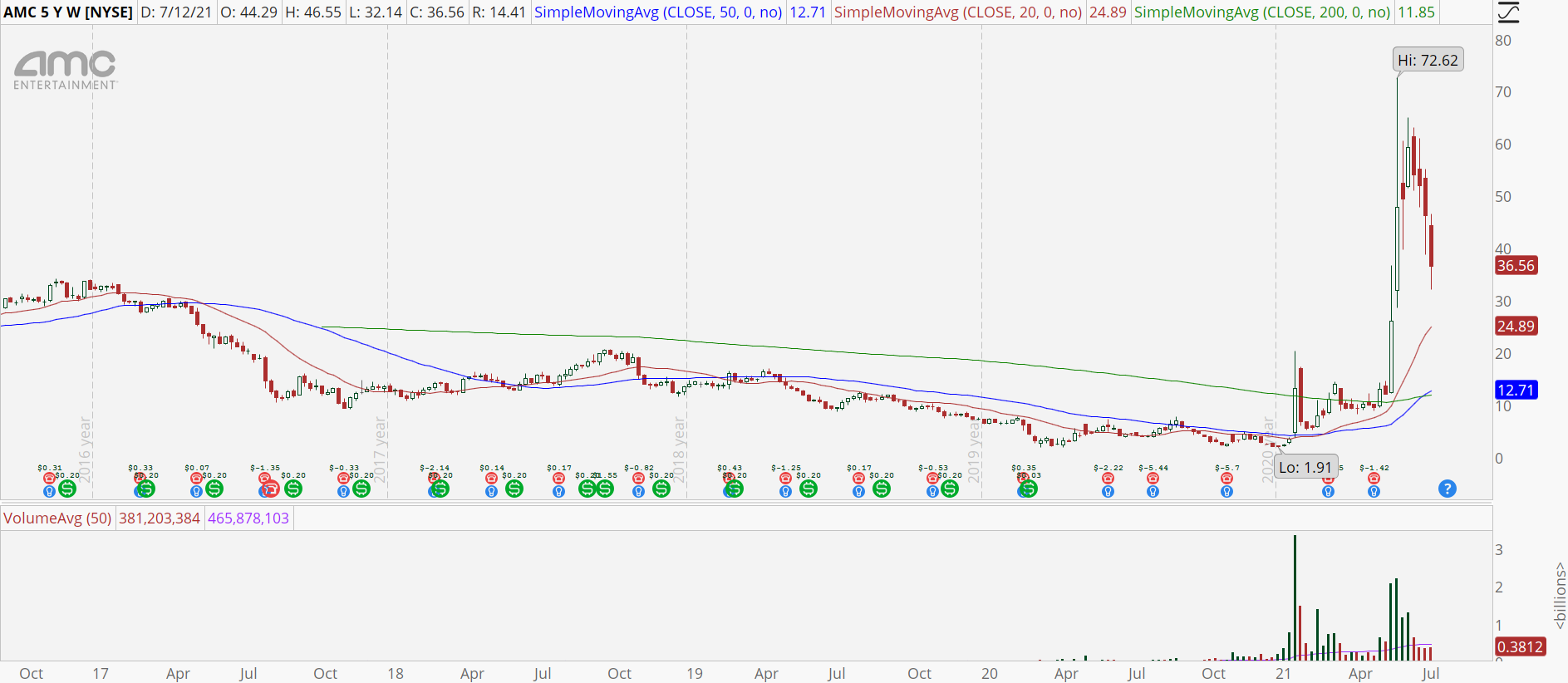This screenshot has height=683, width=1568.
Task: Click the conference call phone under $-1.42
Action: (x=1374, y=479)
